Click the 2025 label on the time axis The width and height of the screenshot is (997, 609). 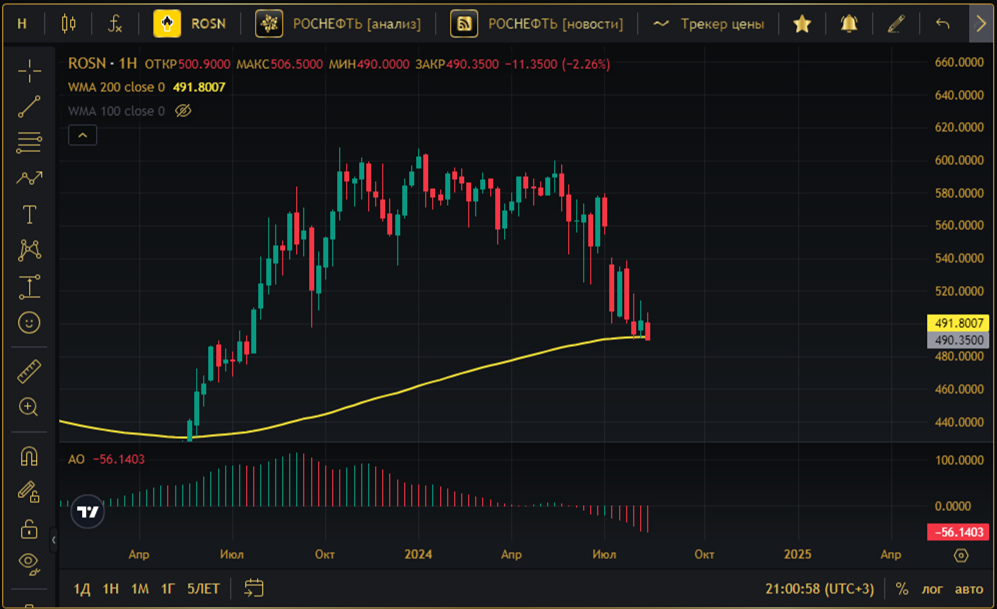[x=797, y=554]
